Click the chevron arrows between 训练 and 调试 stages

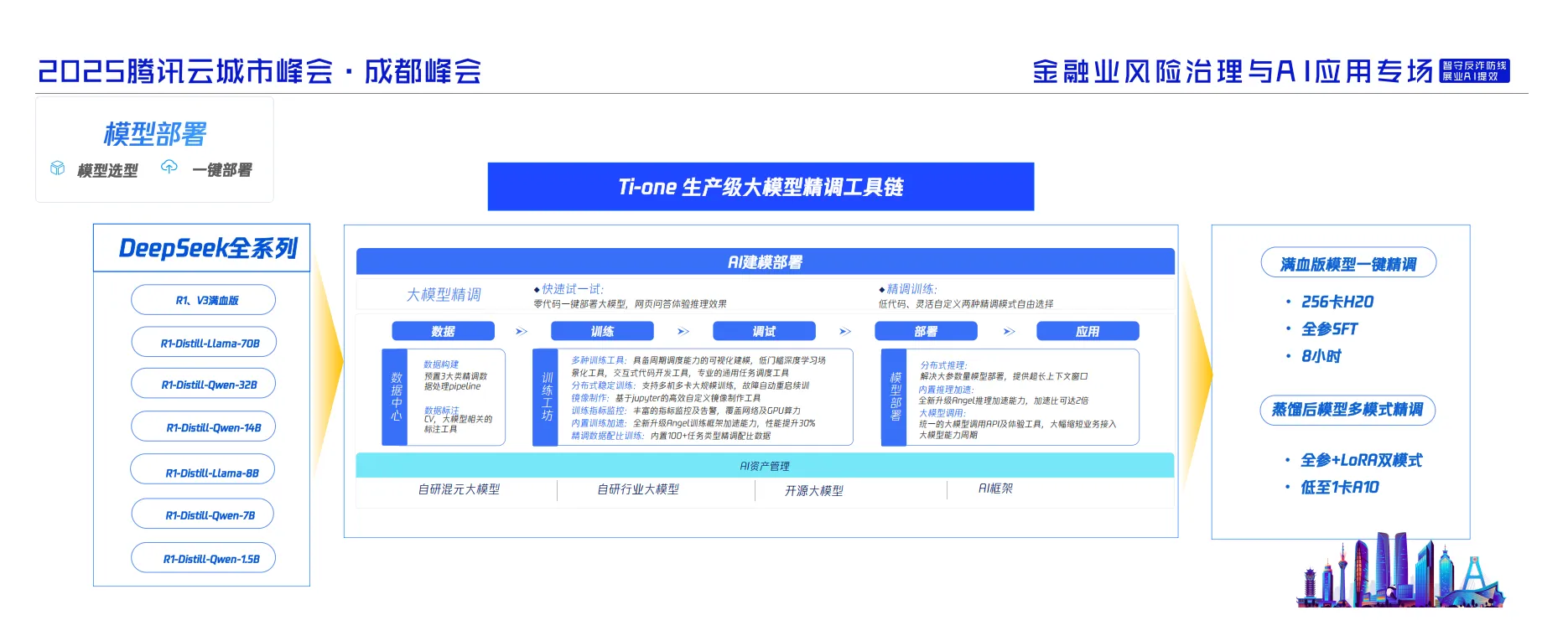[683, 332]
